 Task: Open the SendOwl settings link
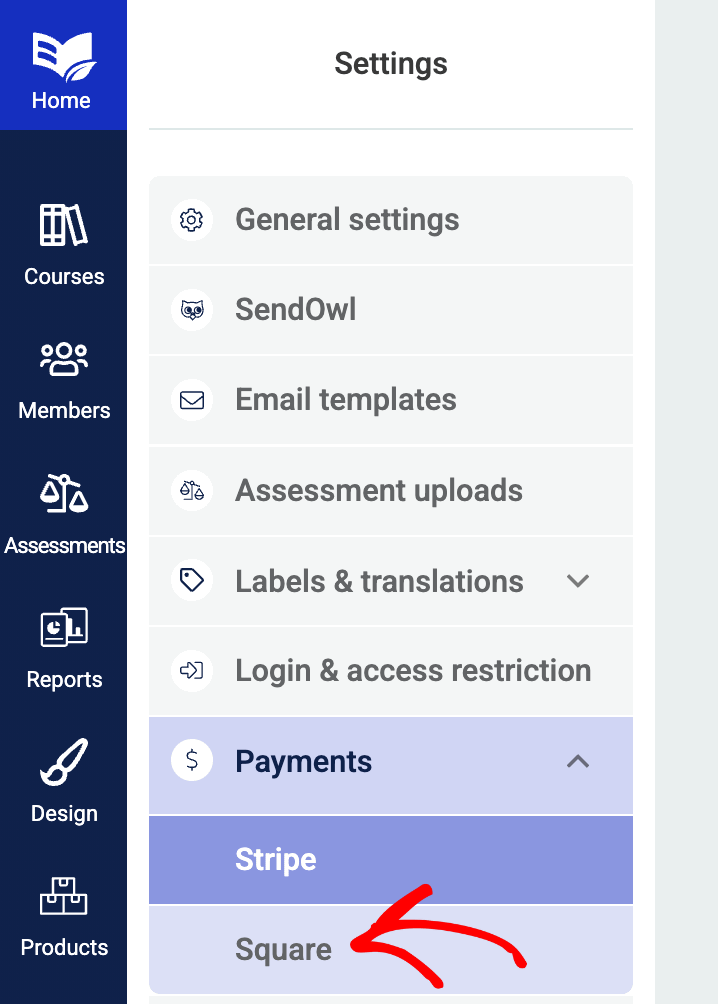(295, 310)
